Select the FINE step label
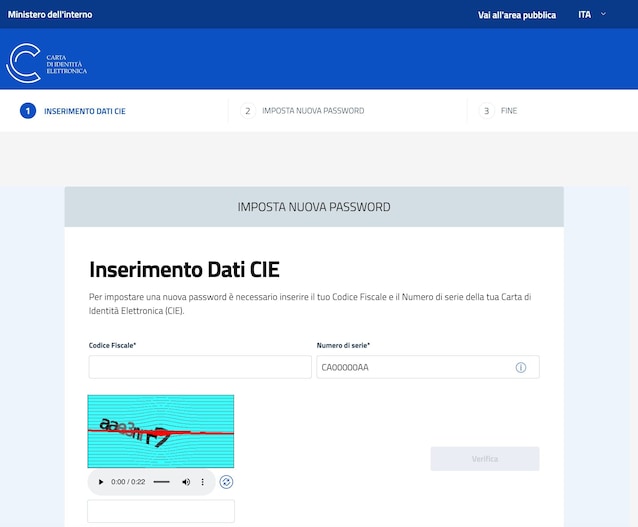This screenshot has height=527, width=638. pos(509,111)
